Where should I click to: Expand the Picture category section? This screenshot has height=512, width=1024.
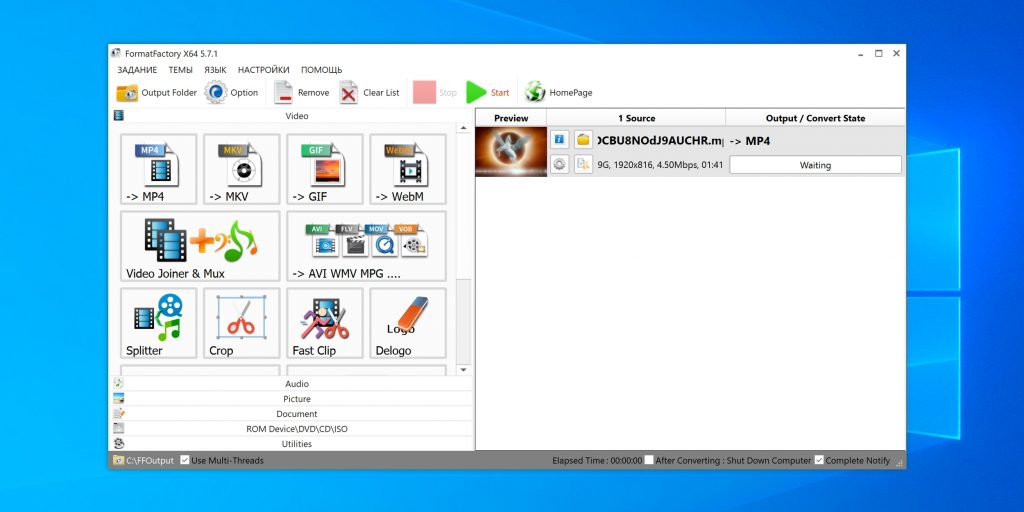pyautogui.click(x=291, y=399)
